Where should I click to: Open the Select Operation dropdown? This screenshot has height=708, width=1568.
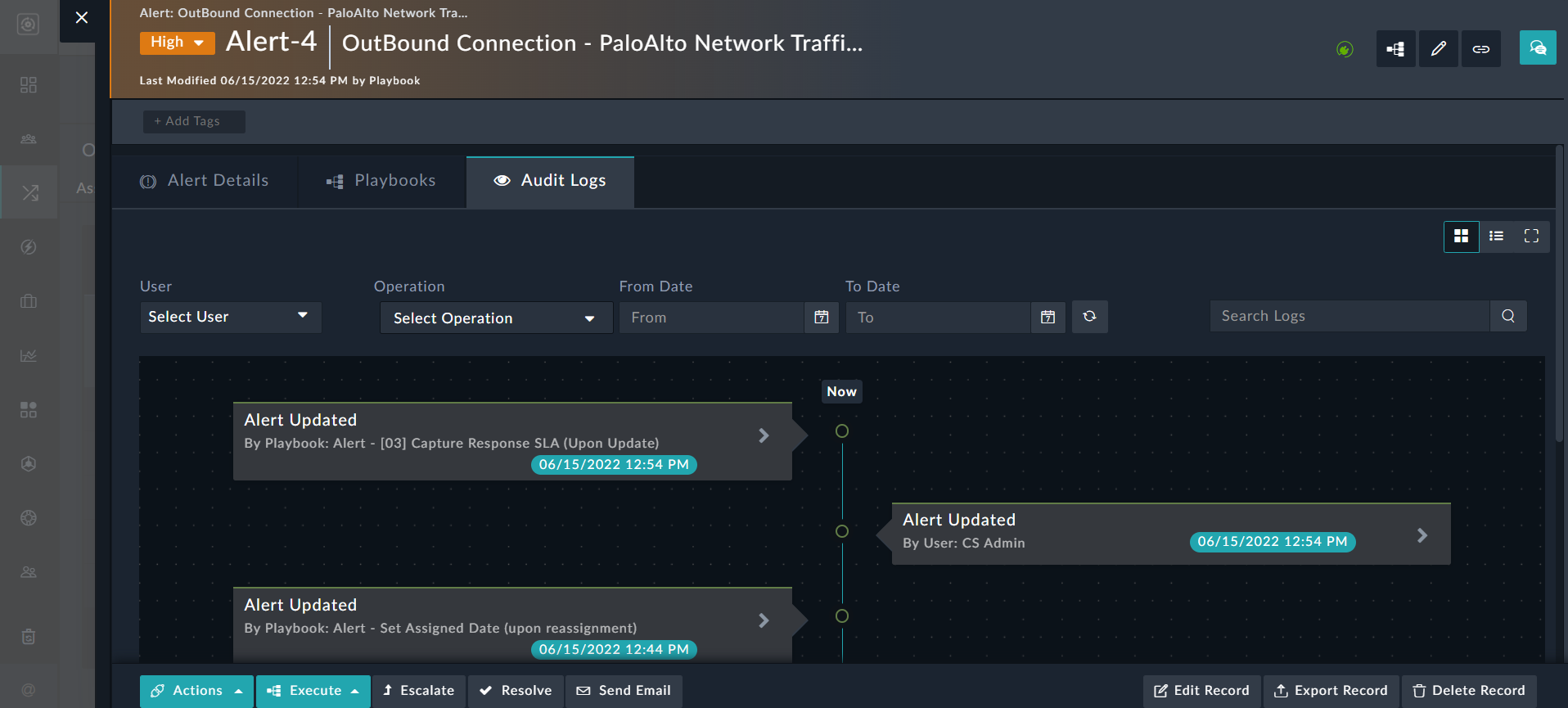coord(495,318)
